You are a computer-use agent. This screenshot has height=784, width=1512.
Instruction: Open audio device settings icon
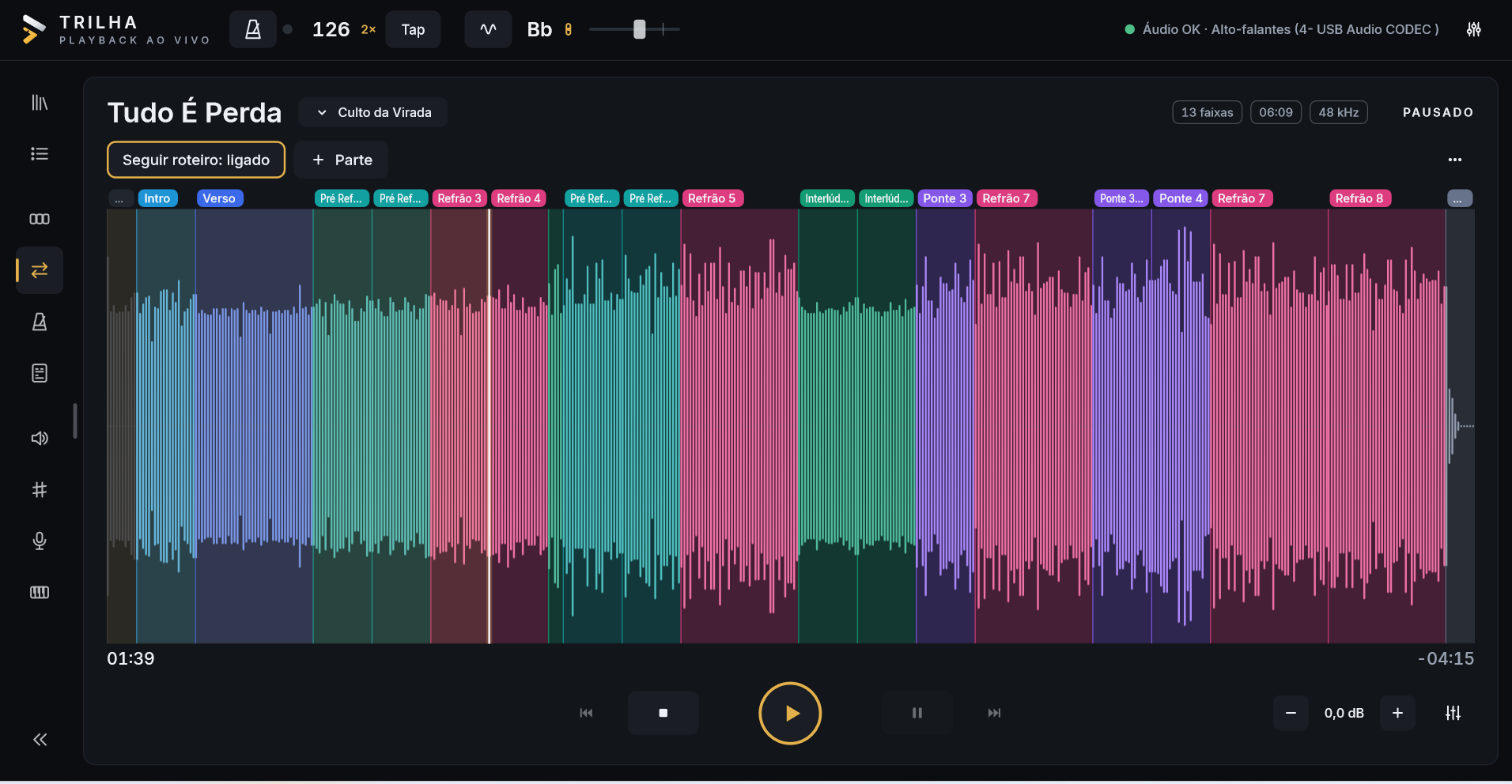(x=1474, y=29)
